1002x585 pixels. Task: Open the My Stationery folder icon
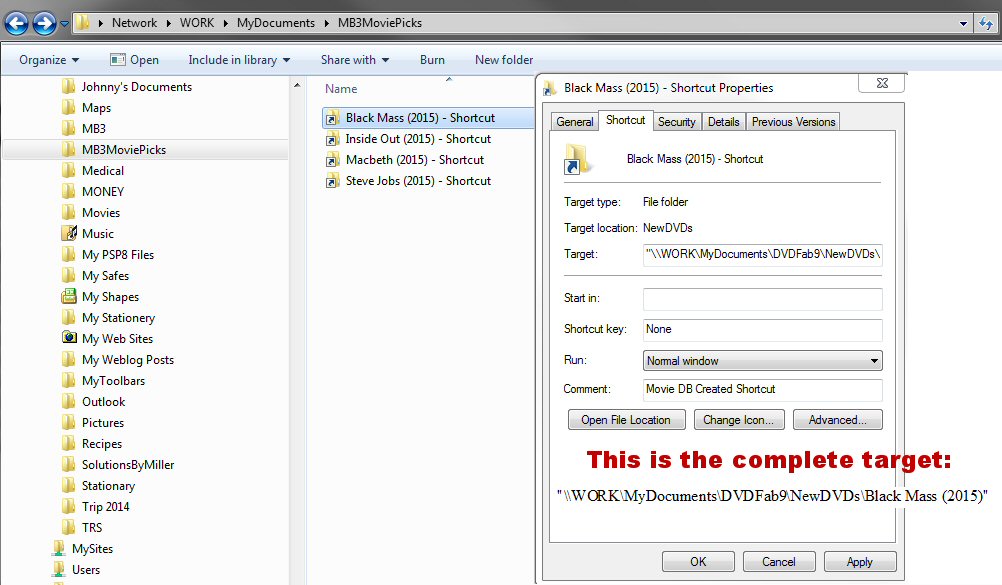pos(68,317)
